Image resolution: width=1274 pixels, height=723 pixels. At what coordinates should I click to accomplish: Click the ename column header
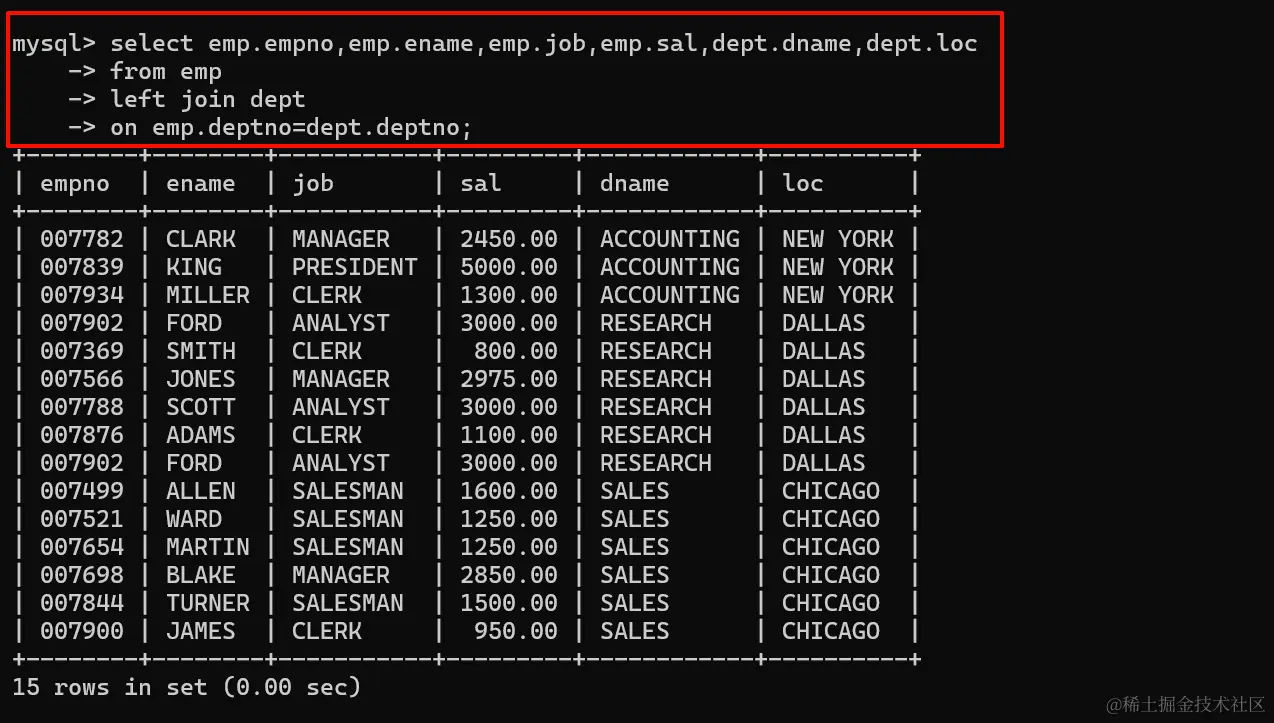click(200, 183)
